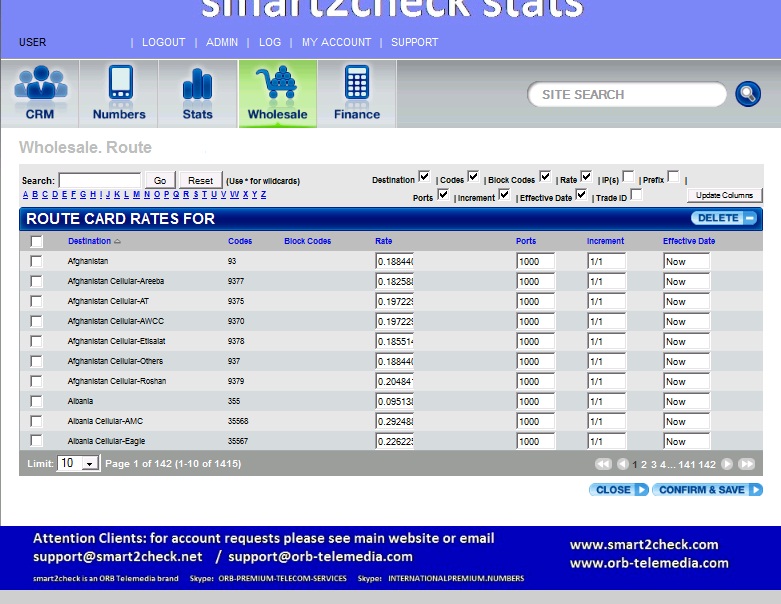Screen dimensions: 781x604
Task: Go to page 2 in pagination
Action: coord(644,465)
